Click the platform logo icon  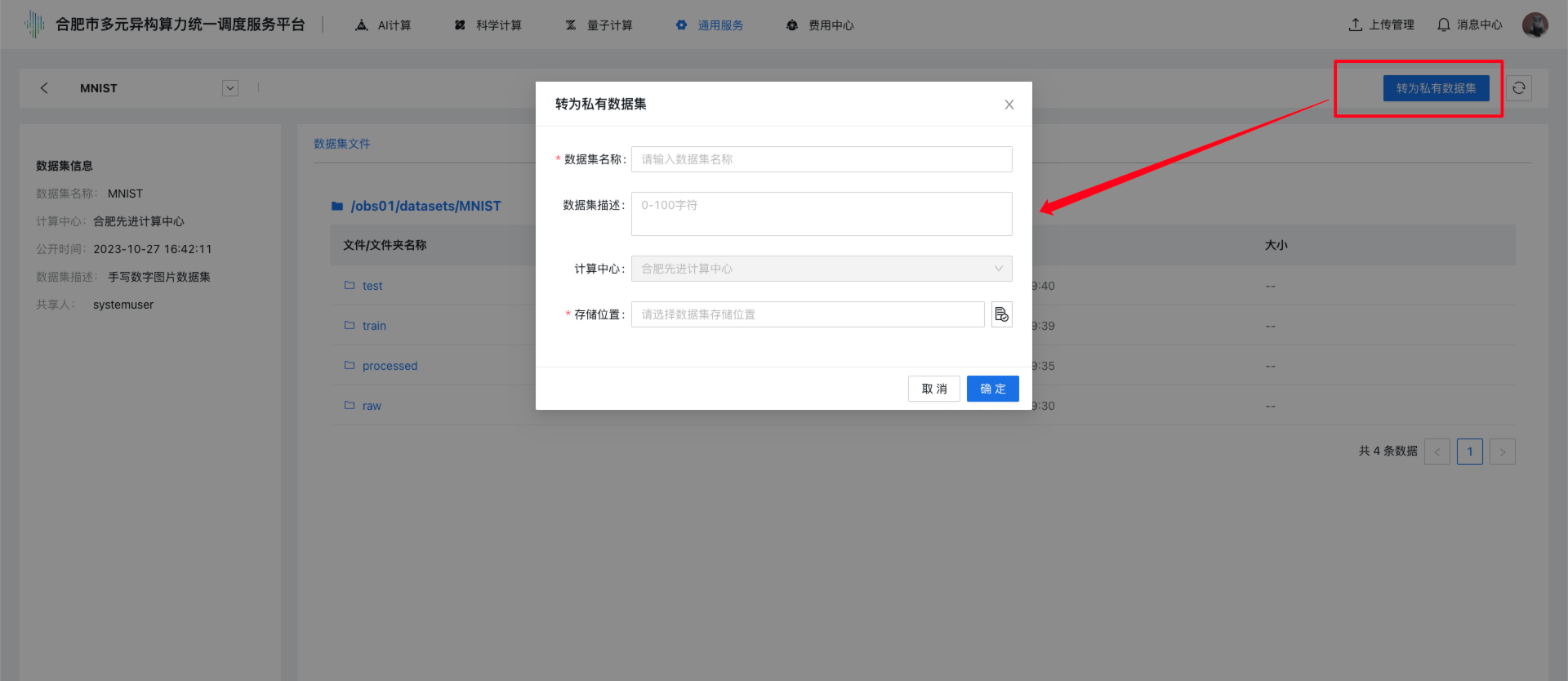click(34, 24)
